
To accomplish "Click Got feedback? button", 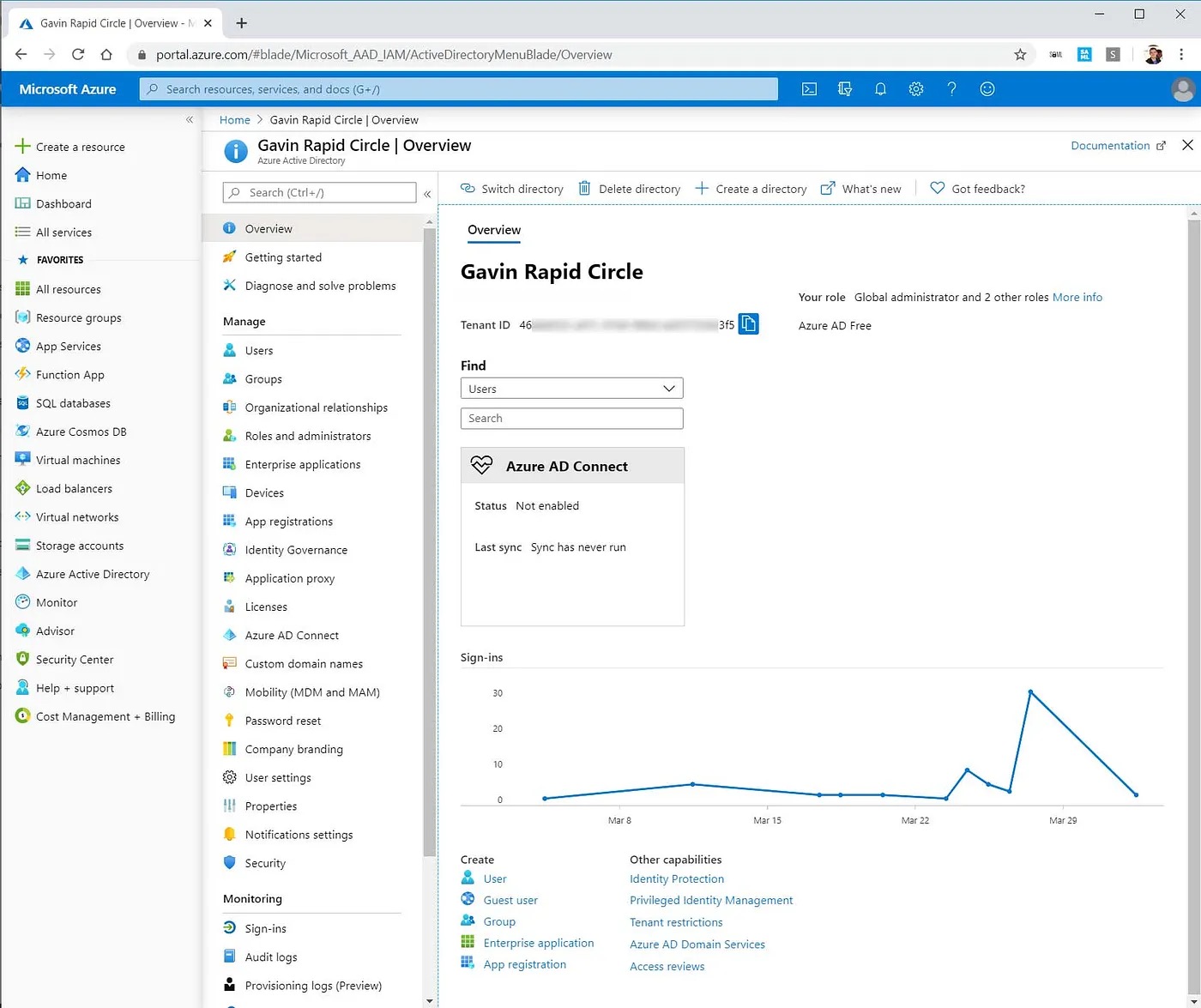I will [x=978, y=189].
